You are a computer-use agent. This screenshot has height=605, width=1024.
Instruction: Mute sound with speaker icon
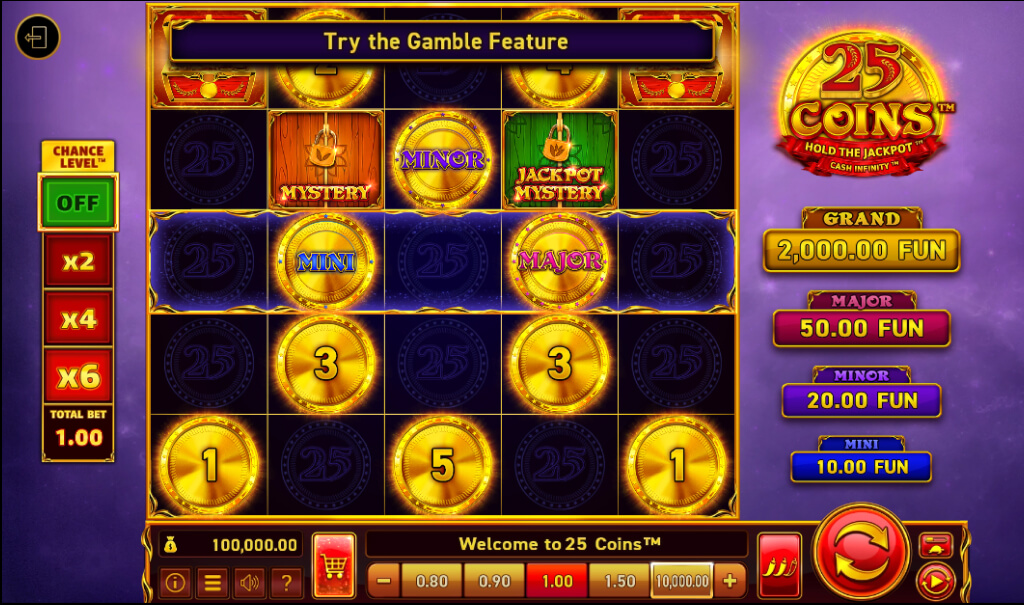249,581
